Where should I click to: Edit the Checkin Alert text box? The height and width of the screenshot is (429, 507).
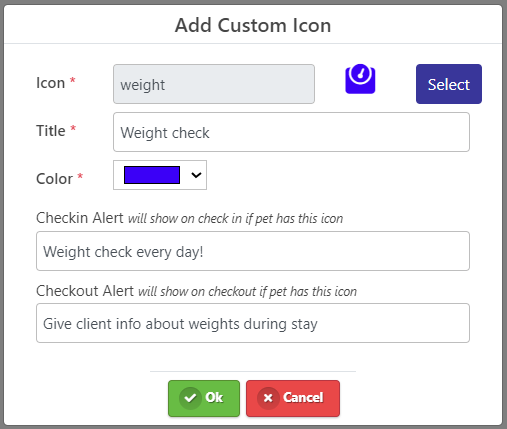point(253,251)
